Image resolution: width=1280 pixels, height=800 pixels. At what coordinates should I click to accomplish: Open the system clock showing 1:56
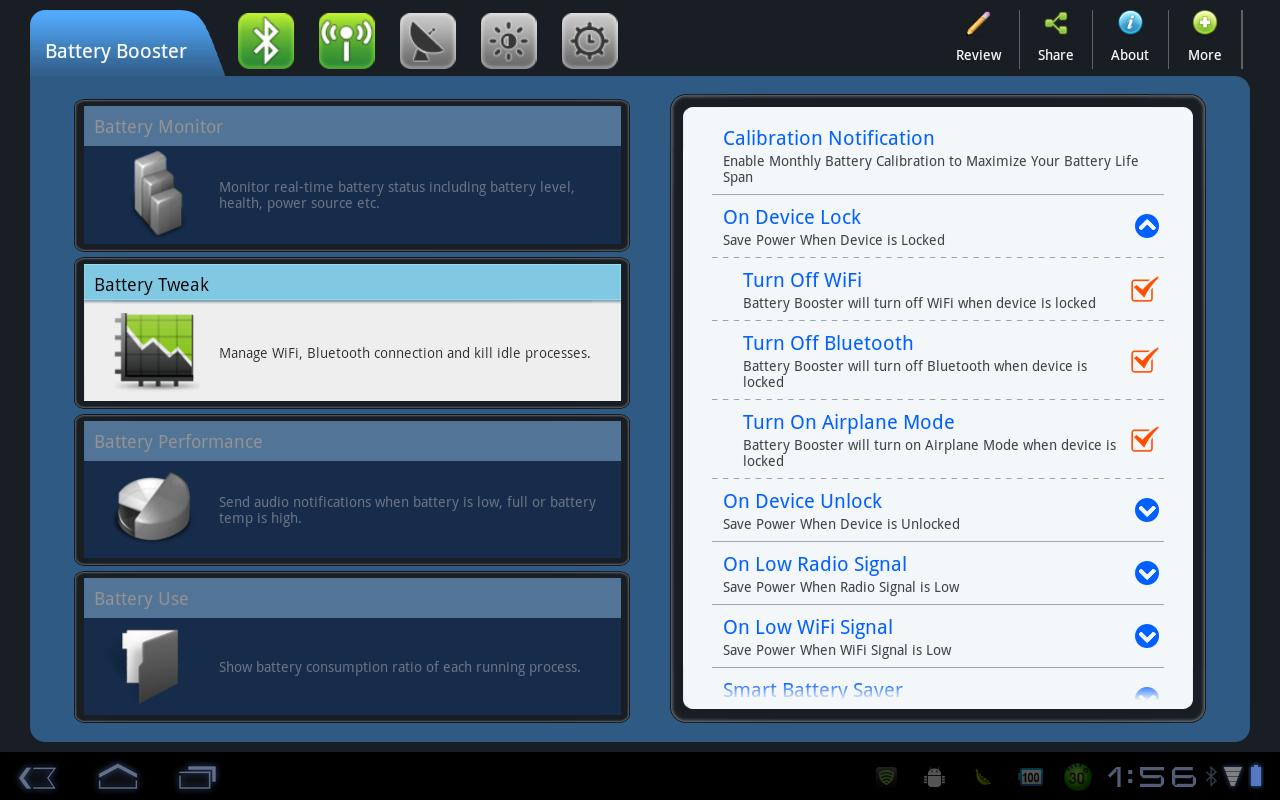pyautogui.click(x=1151, y=777)
